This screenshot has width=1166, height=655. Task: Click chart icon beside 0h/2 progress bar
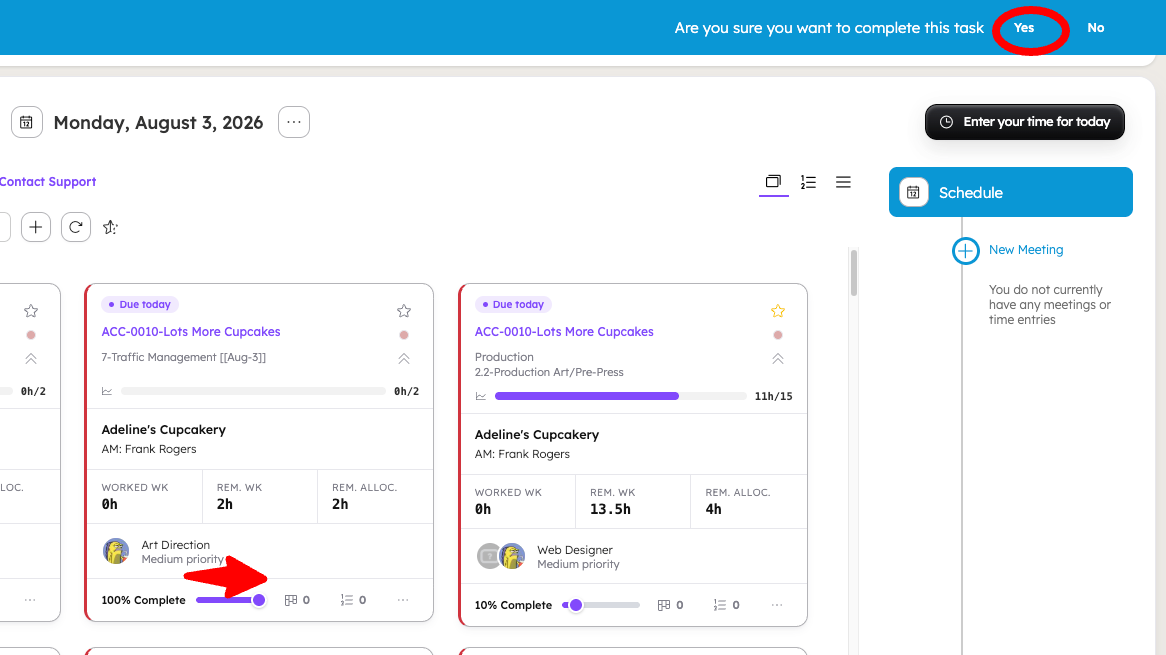107,391
